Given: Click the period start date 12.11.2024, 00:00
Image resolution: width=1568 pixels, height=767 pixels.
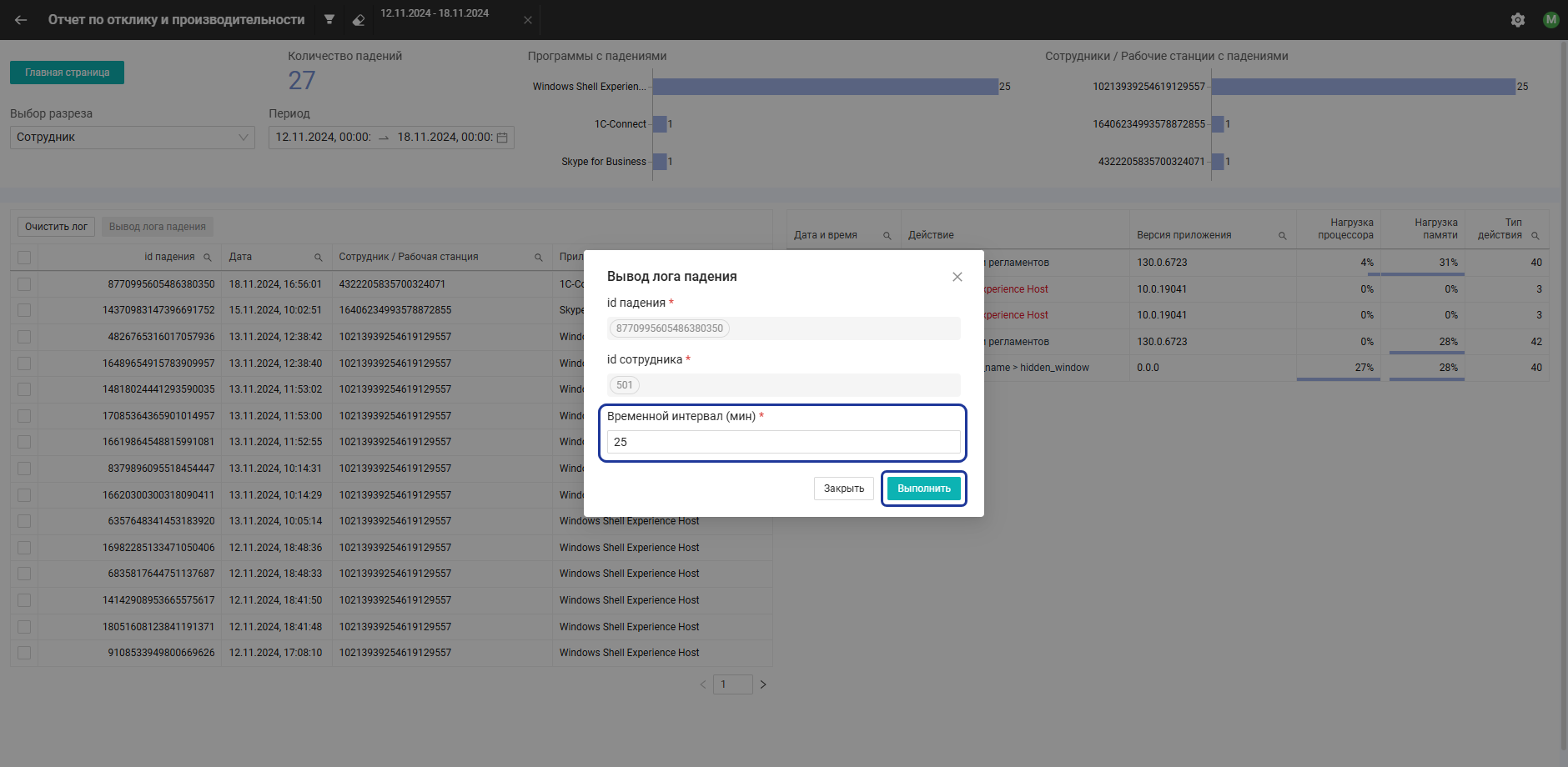Looking at the screenshot, I should [324, 138].
